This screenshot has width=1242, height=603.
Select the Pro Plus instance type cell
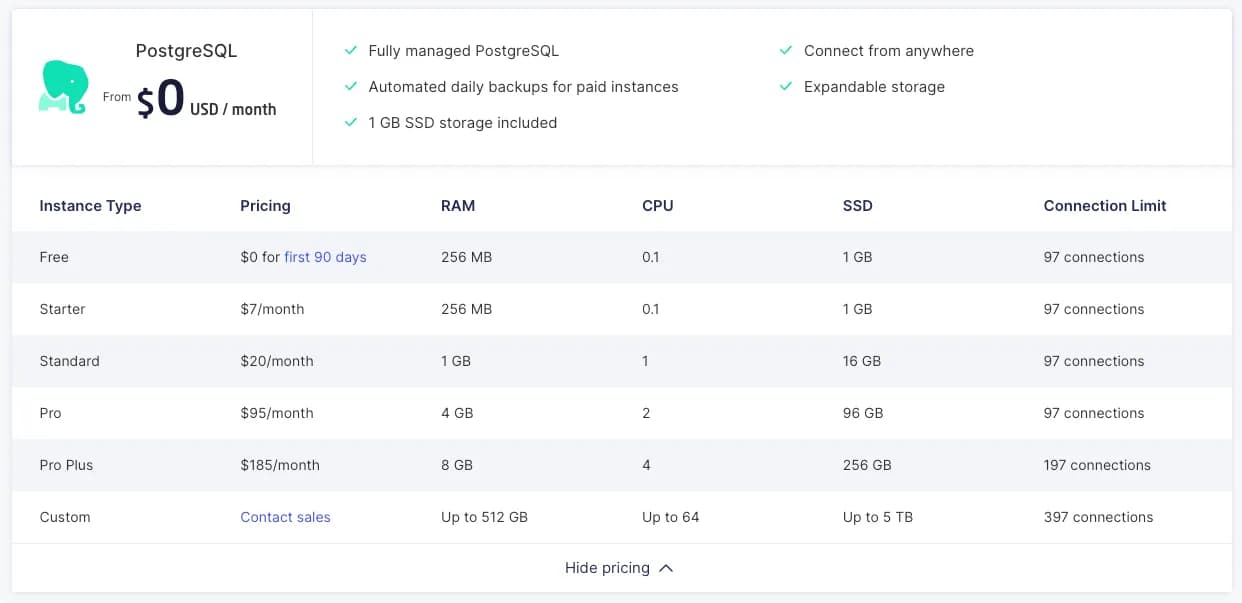pos(66,465)
